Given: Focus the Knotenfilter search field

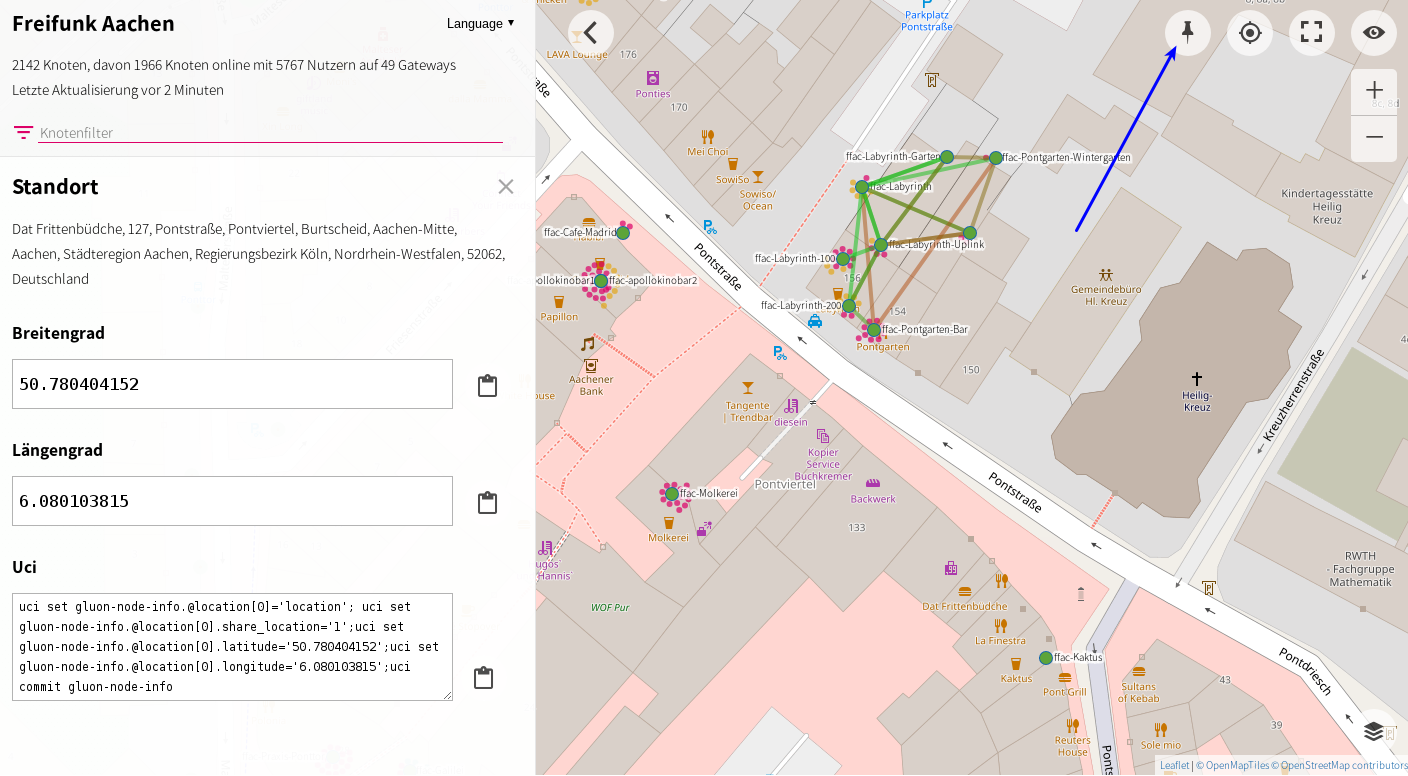Looking at the screenshot, I should [270, 133].
